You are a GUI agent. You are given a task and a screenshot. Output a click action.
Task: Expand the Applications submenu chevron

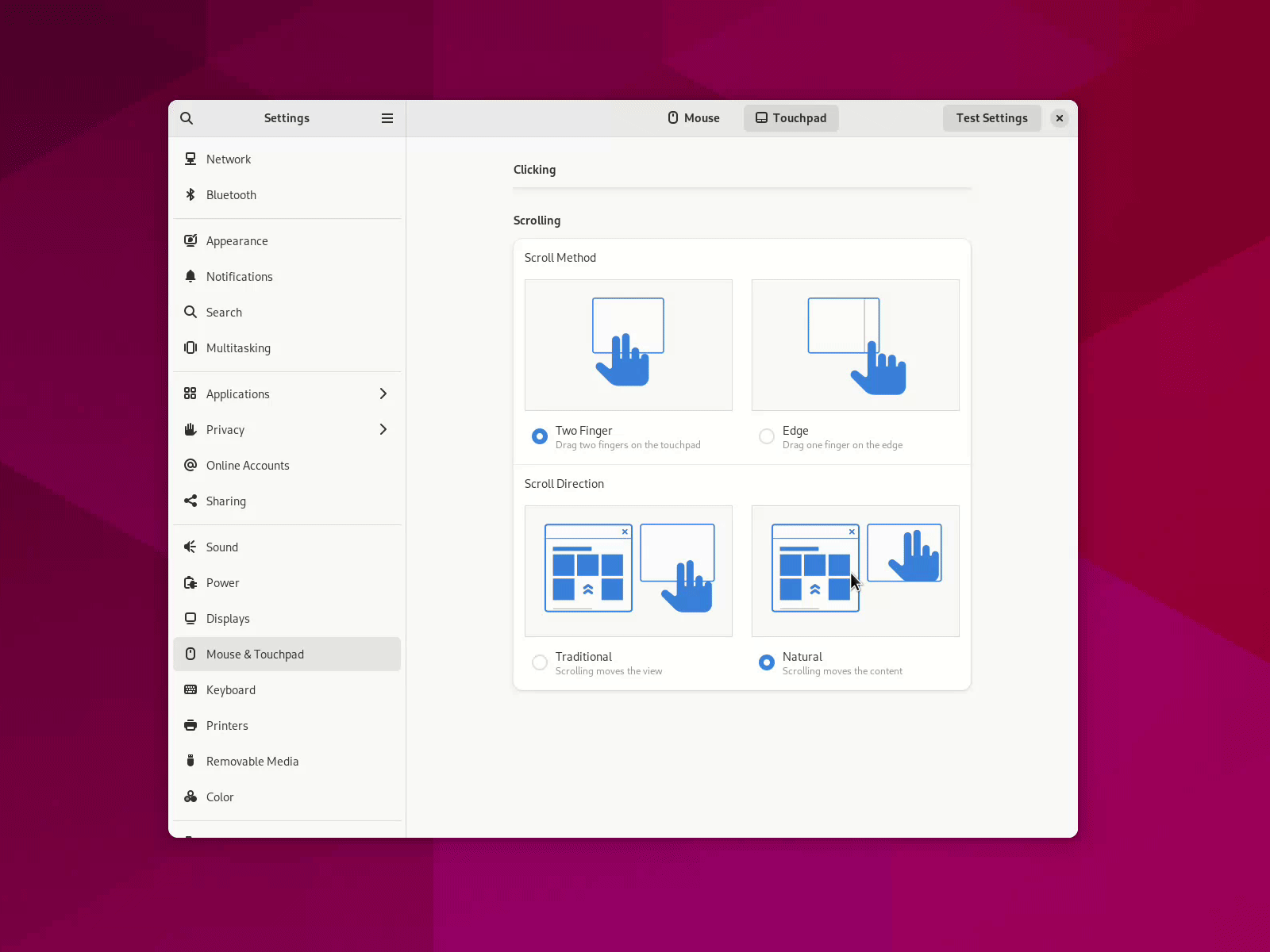383,394
